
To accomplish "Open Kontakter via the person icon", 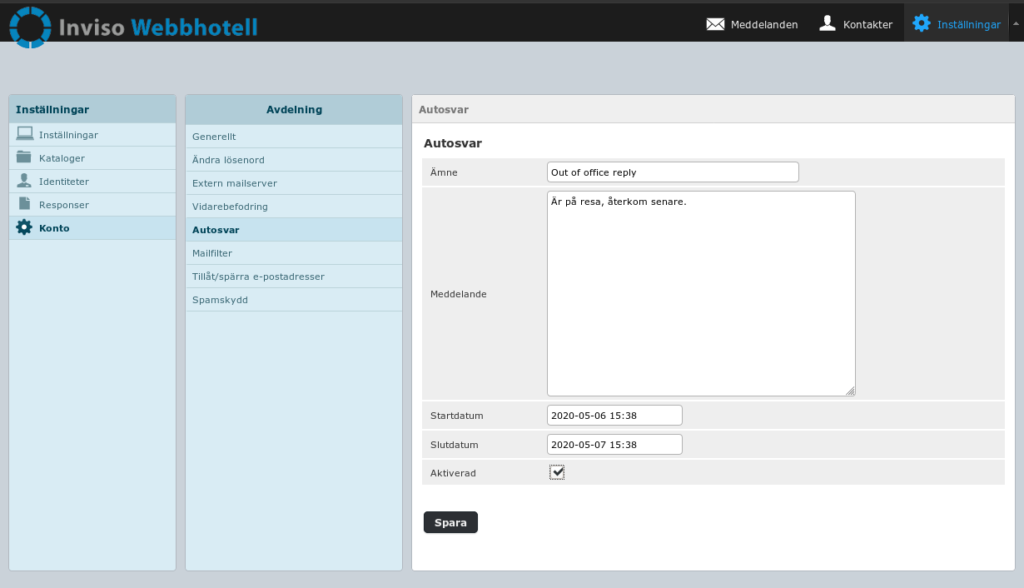I will pos(827,23).
